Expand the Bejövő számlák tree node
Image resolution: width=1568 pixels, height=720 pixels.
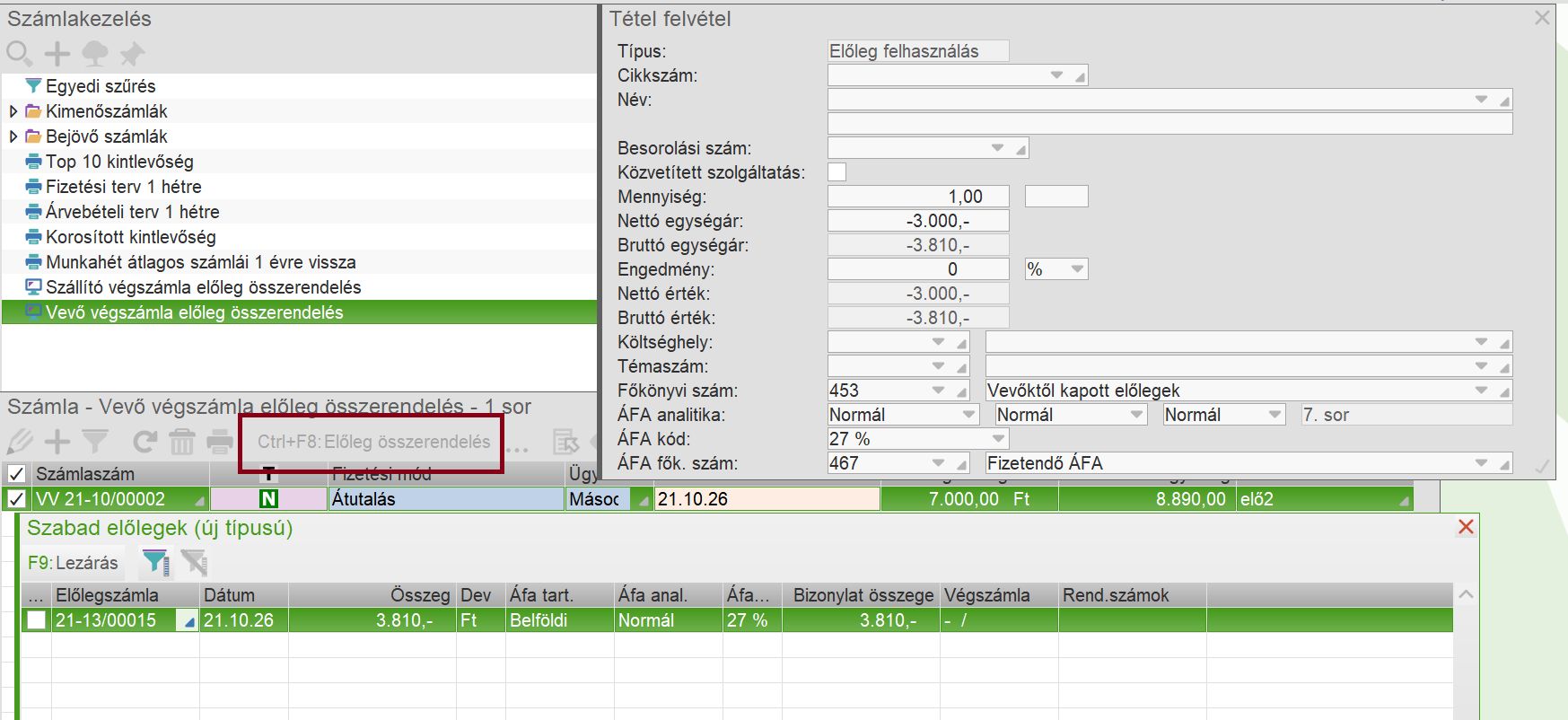[x=13, y=136]
